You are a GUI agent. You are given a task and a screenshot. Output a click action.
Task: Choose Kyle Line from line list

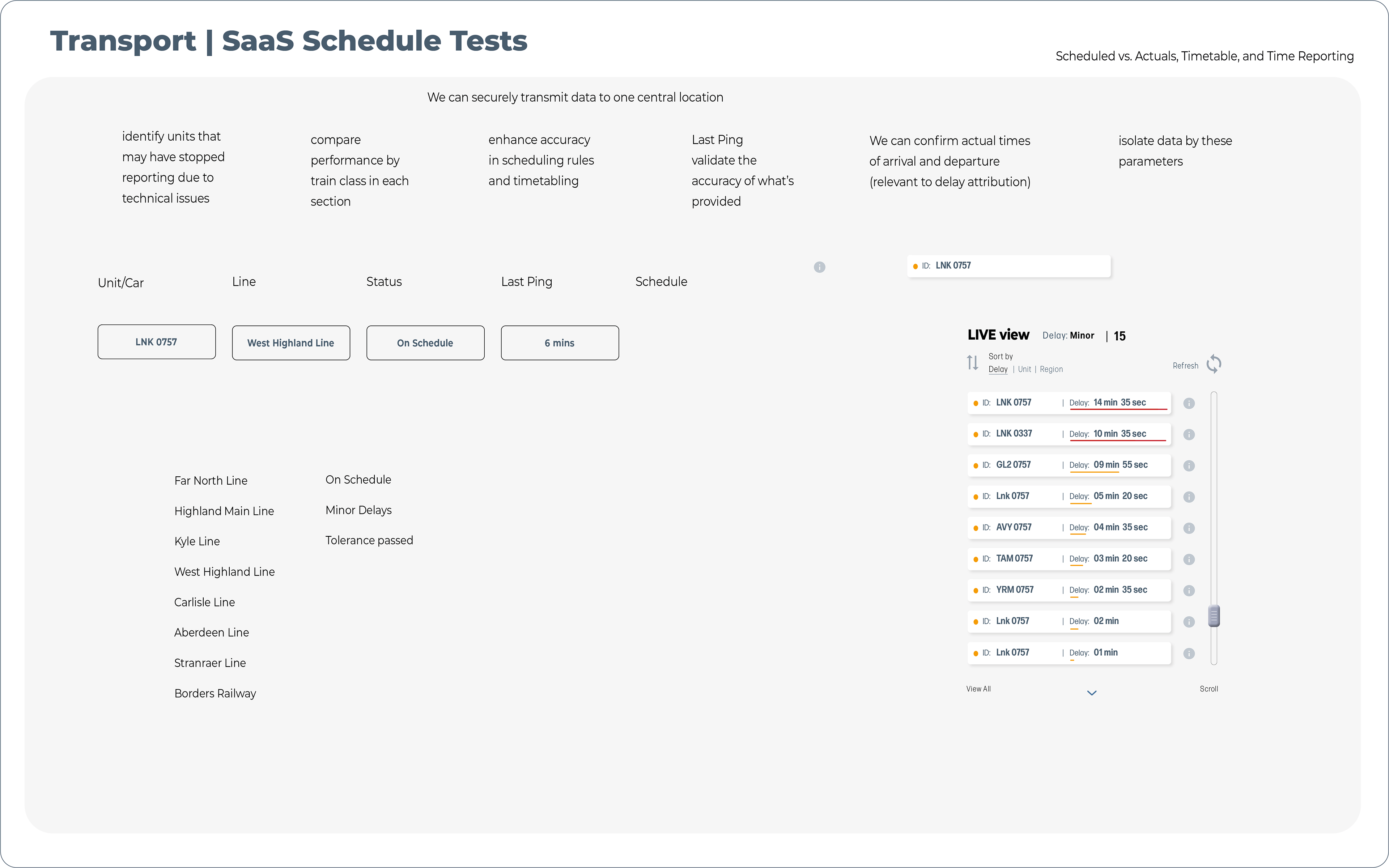click(x=197, y=541)
